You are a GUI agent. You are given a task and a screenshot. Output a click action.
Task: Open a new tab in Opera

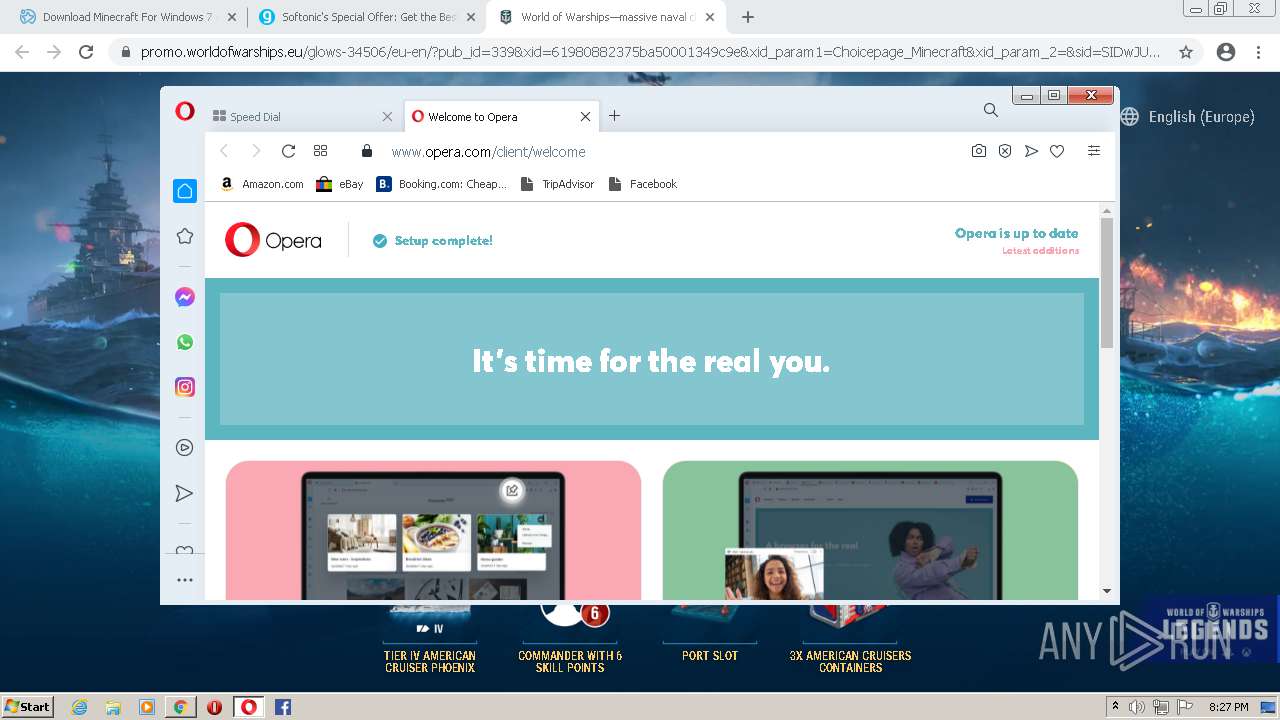614,116
